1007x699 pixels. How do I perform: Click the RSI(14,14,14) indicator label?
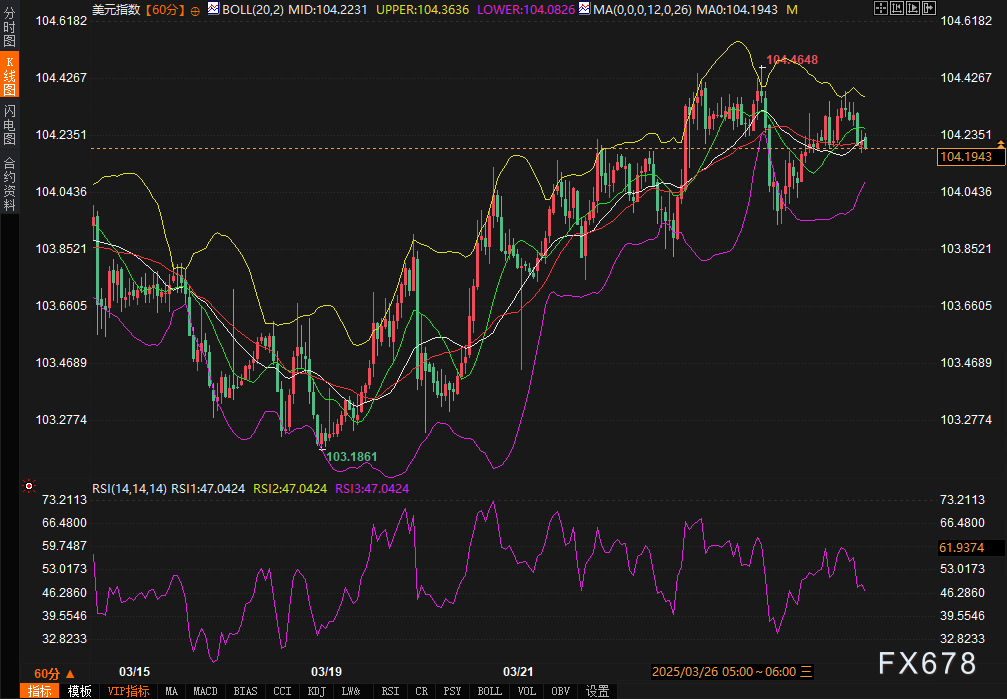[x=130, y=489]
